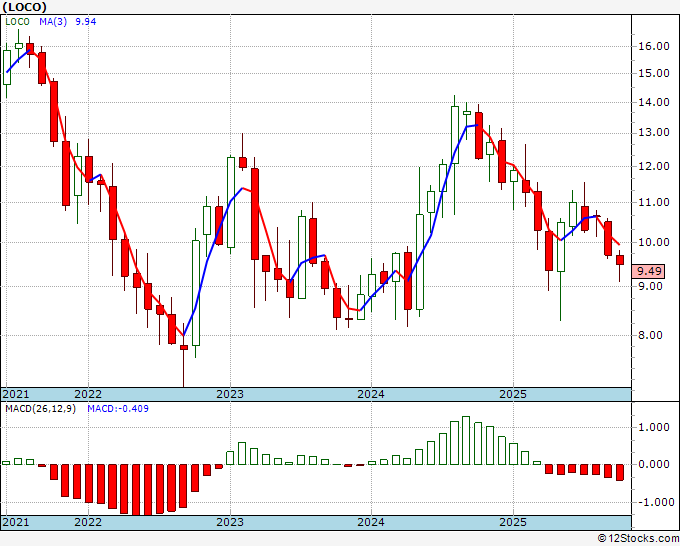
Task: Select the green LOCO legend label
Action: (x=17, y=22)
